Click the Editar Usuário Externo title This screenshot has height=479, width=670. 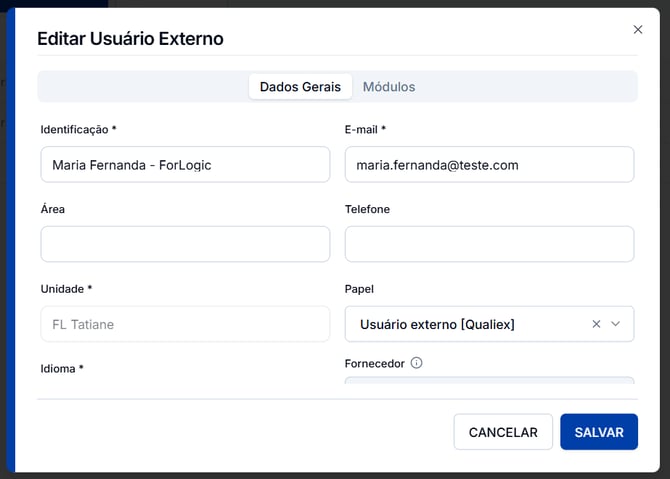130,38
